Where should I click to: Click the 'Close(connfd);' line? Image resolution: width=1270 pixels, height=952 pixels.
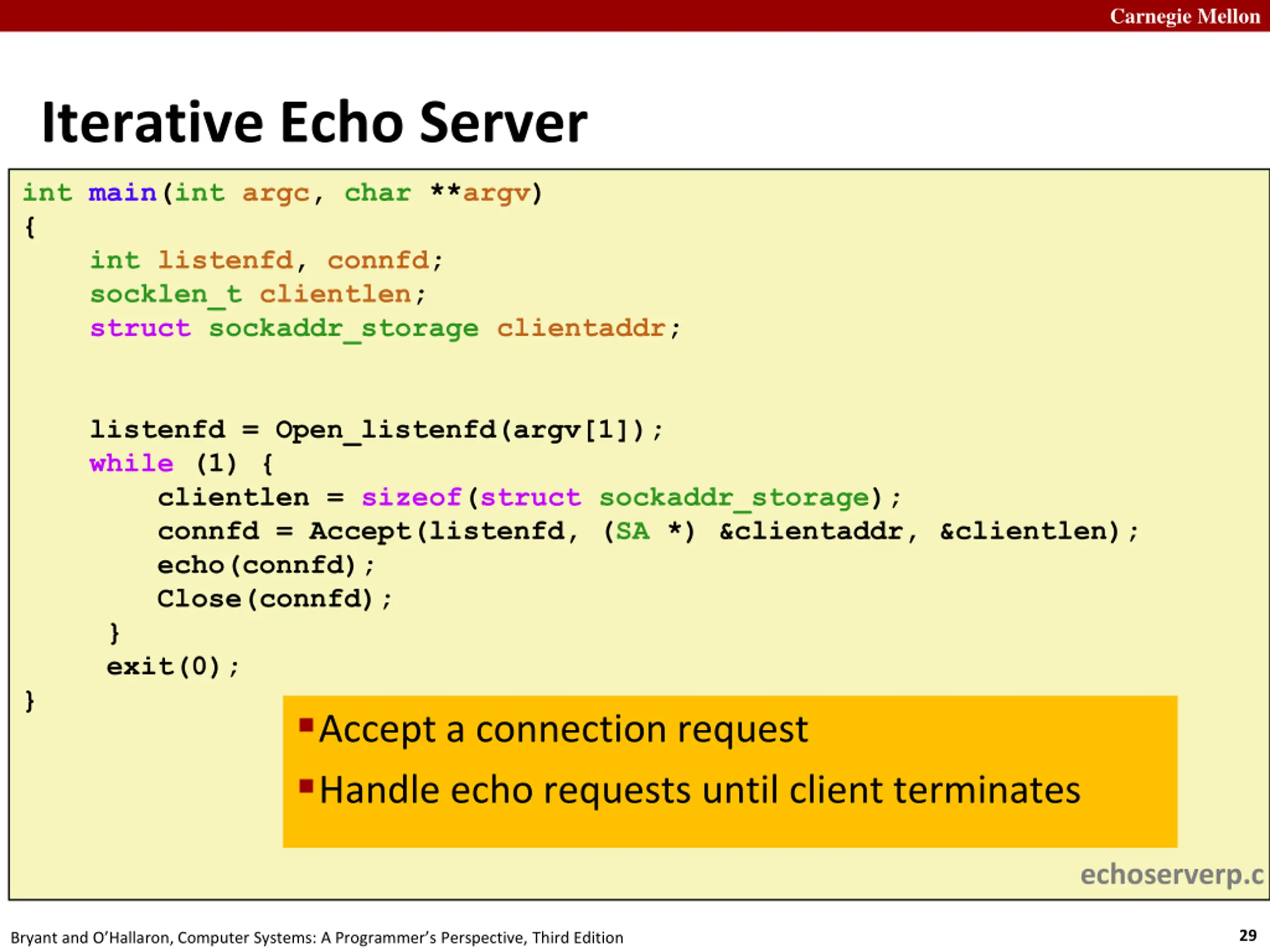coord(274,599)
